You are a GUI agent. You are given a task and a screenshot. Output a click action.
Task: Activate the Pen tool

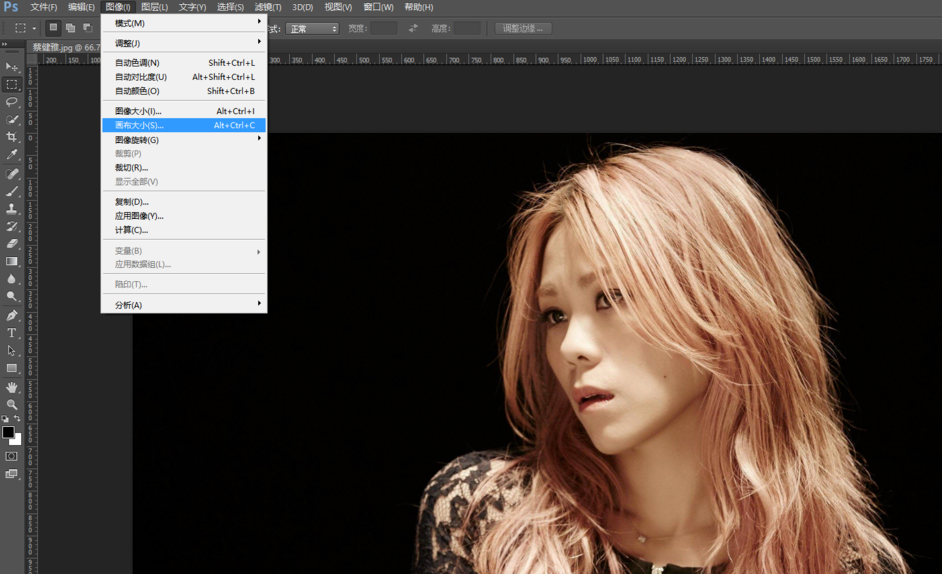(12, 315)
